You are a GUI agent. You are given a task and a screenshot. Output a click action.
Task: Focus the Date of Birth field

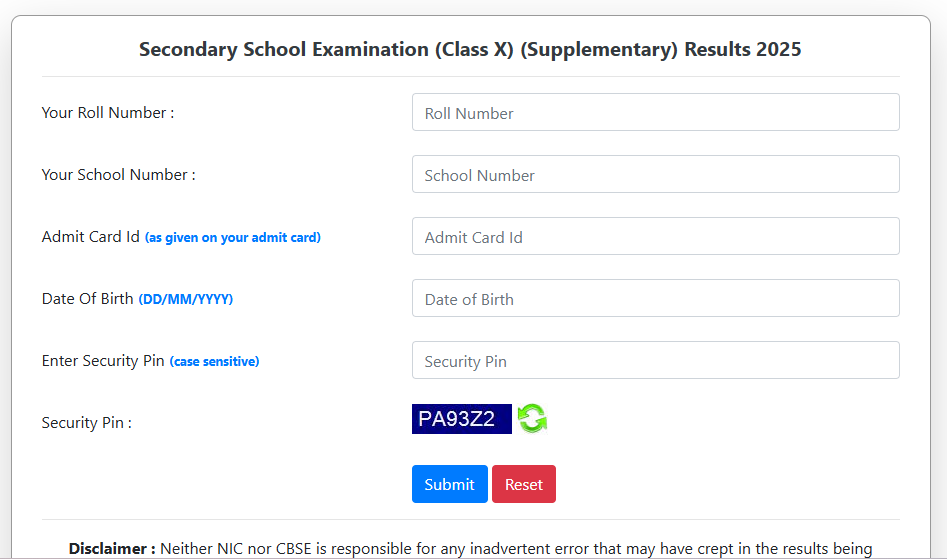tap(655, 298)
